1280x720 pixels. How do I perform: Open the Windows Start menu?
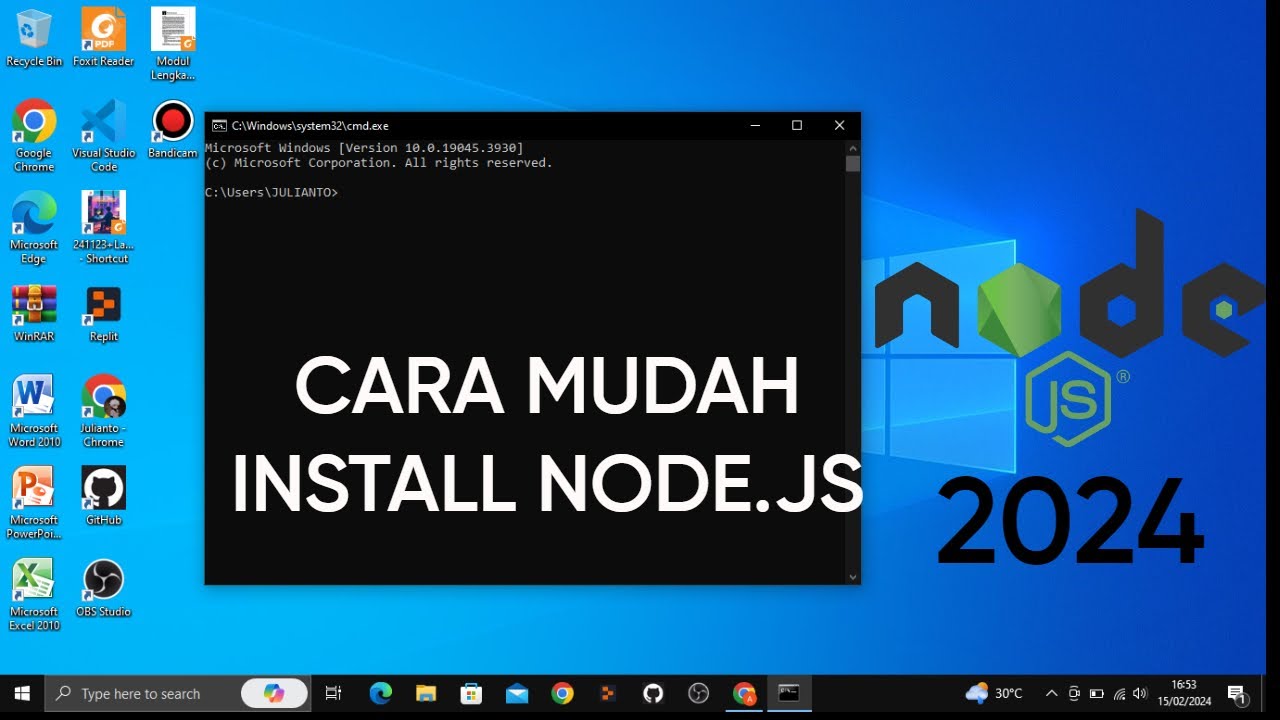pyautogui.click(x=22, y=693)
